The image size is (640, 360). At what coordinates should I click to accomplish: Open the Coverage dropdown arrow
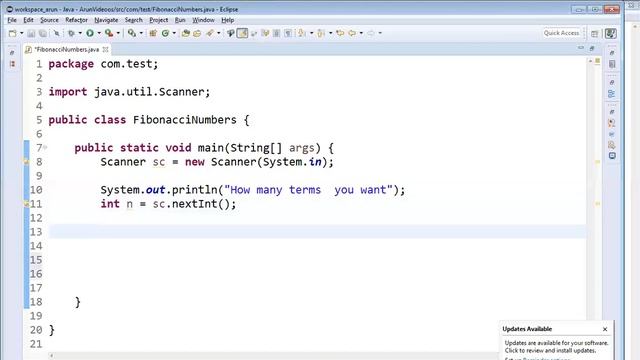tap(141, 33)
